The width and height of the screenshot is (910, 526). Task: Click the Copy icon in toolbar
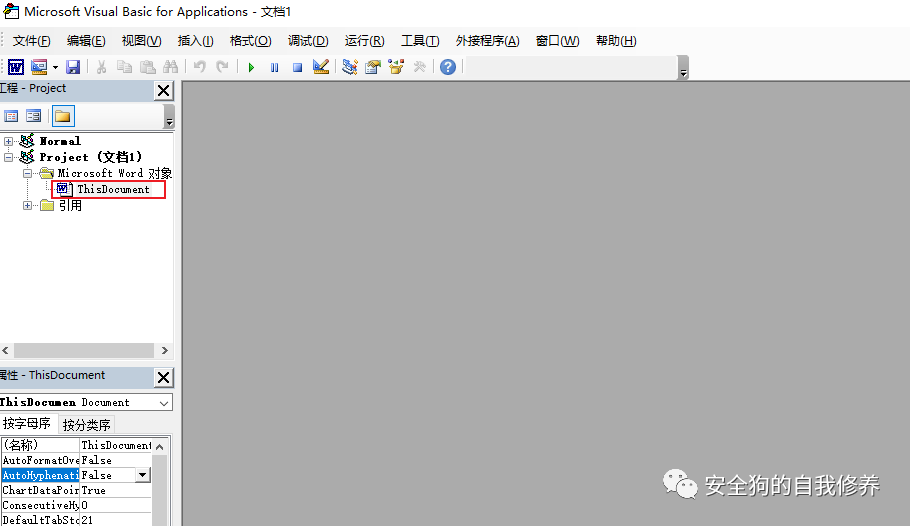[124, 67]
